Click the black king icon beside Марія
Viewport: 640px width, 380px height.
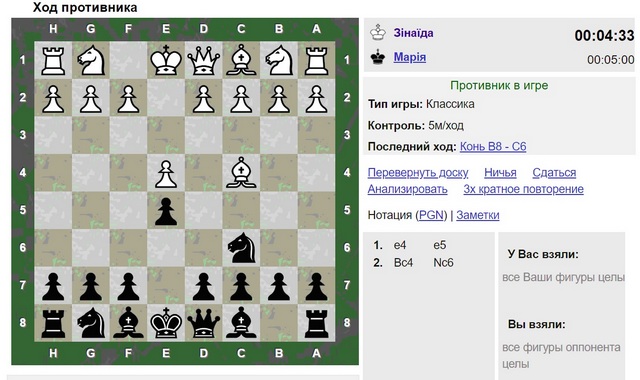click(378, 57)
